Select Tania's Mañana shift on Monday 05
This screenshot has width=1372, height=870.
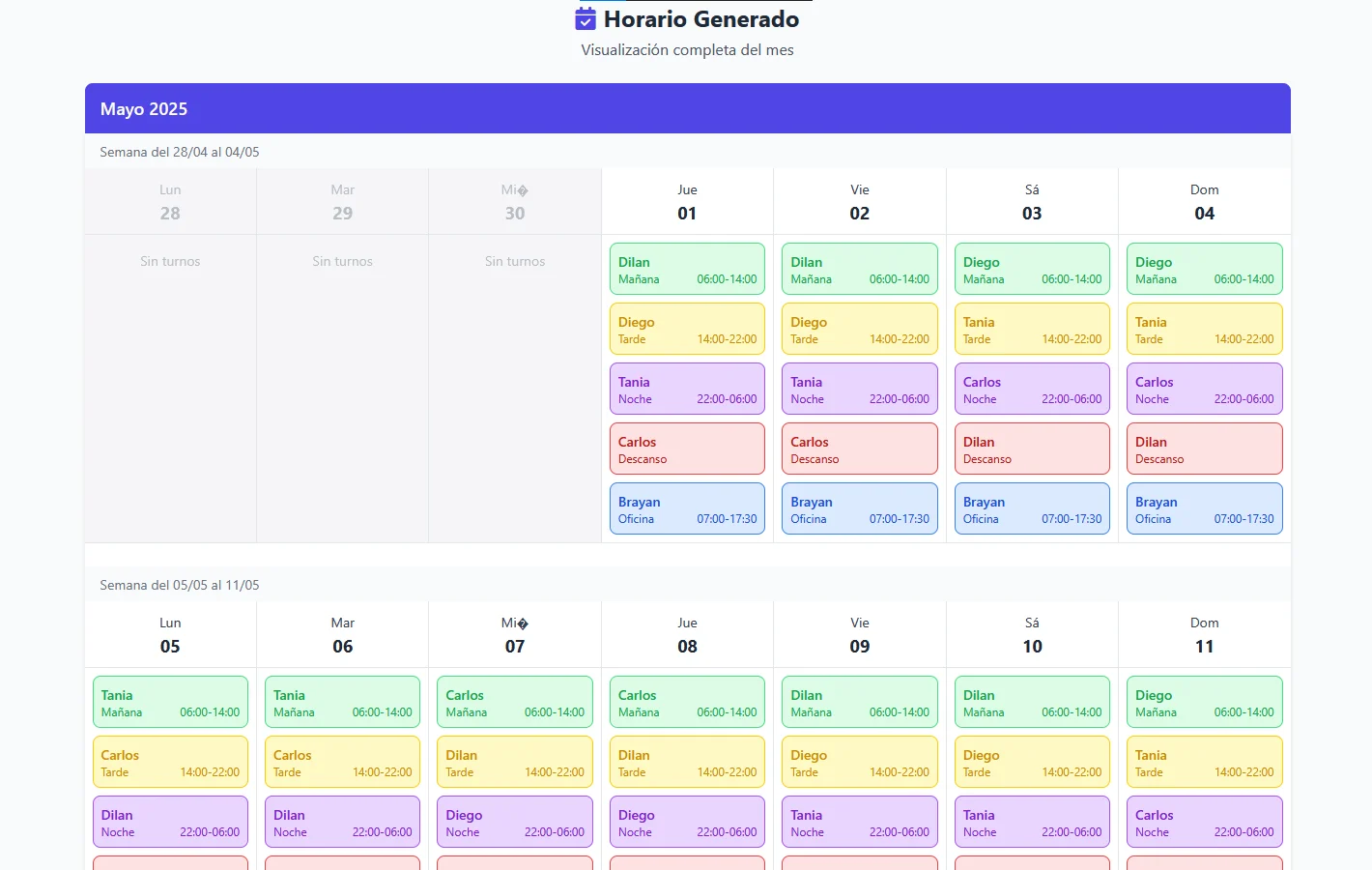click(170, 702)
